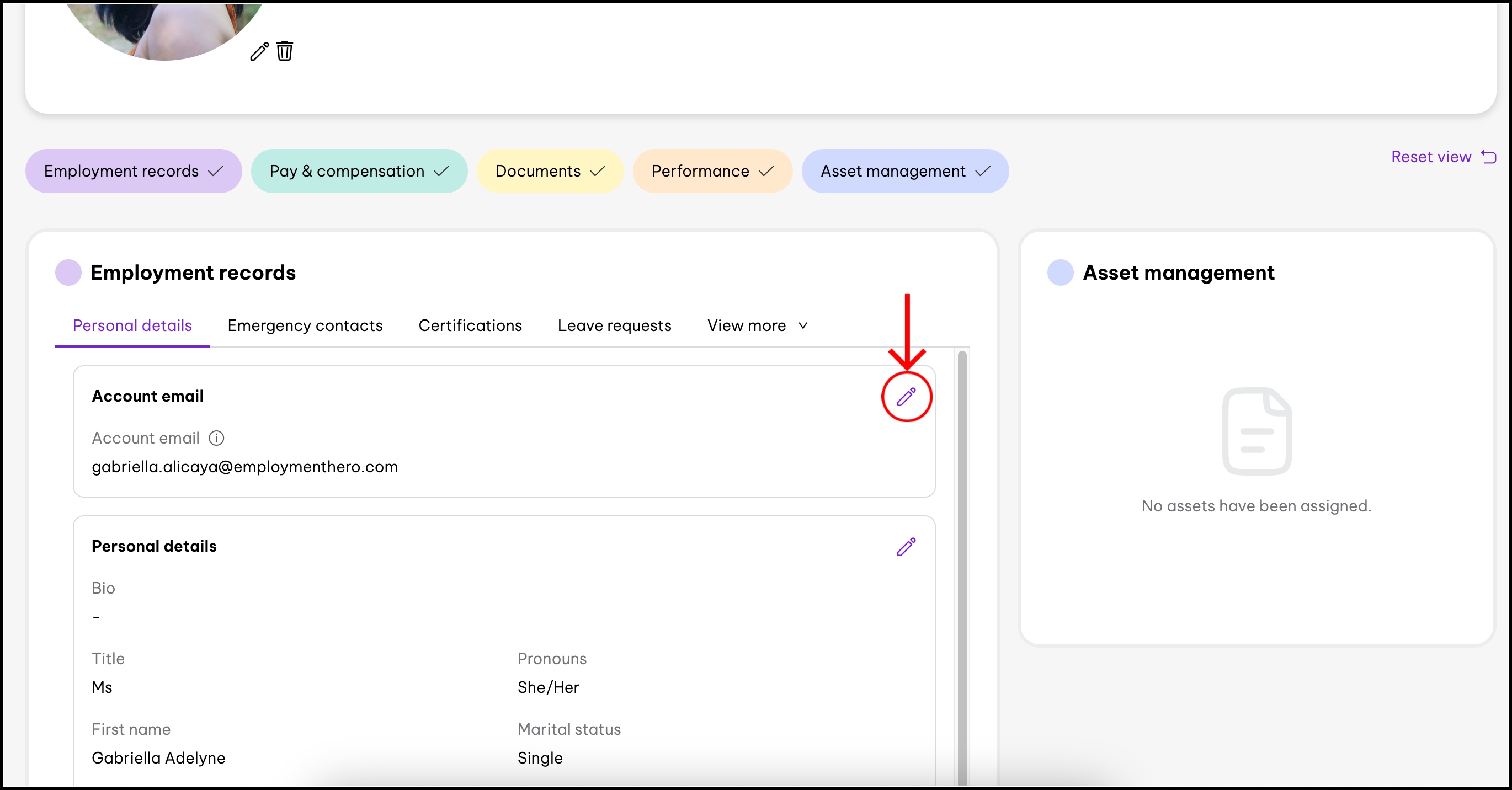Click the Account email info icon

216,438
